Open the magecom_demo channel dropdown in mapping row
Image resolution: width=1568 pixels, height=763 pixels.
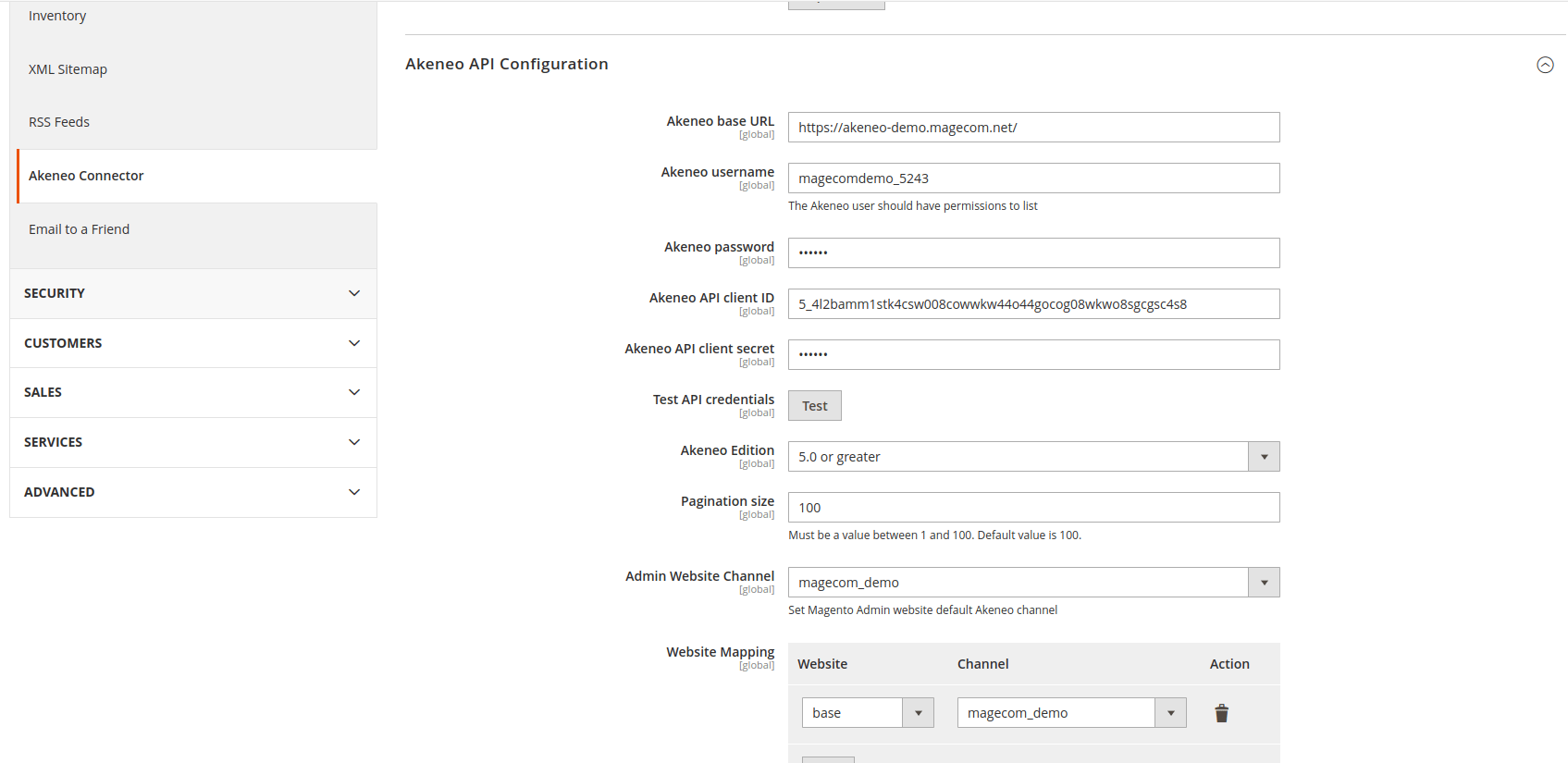tap(1071, 713)
